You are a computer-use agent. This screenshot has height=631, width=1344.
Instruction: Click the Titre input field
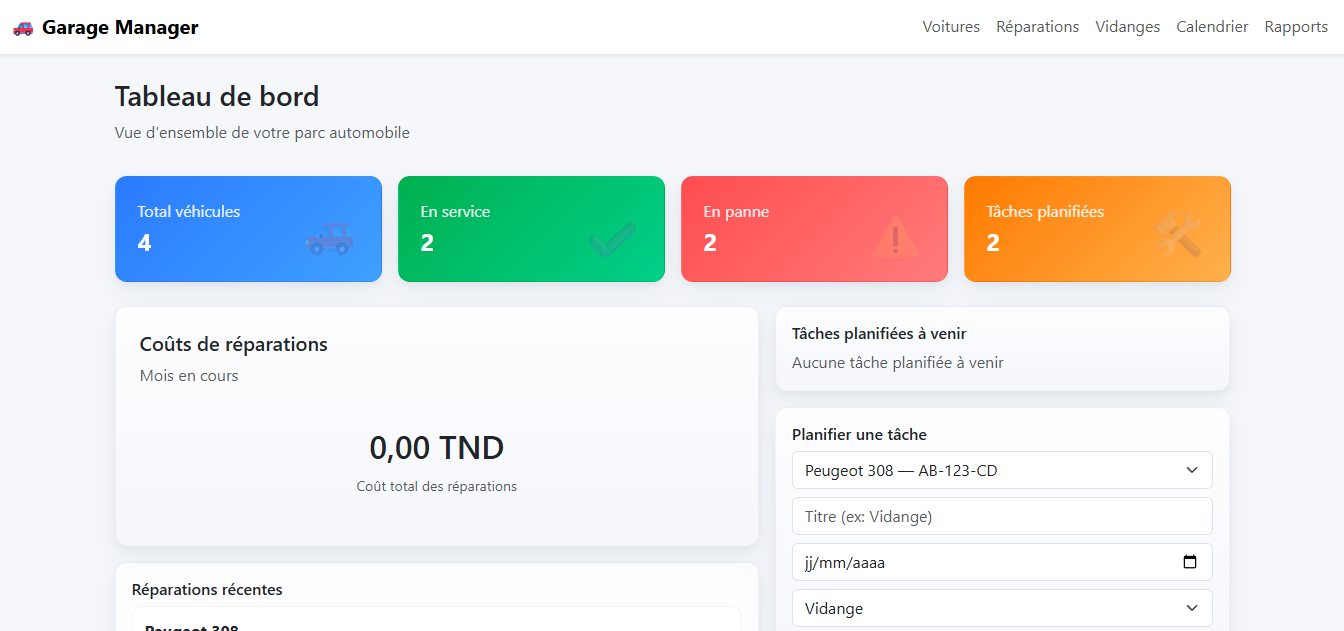(1002, 516)
